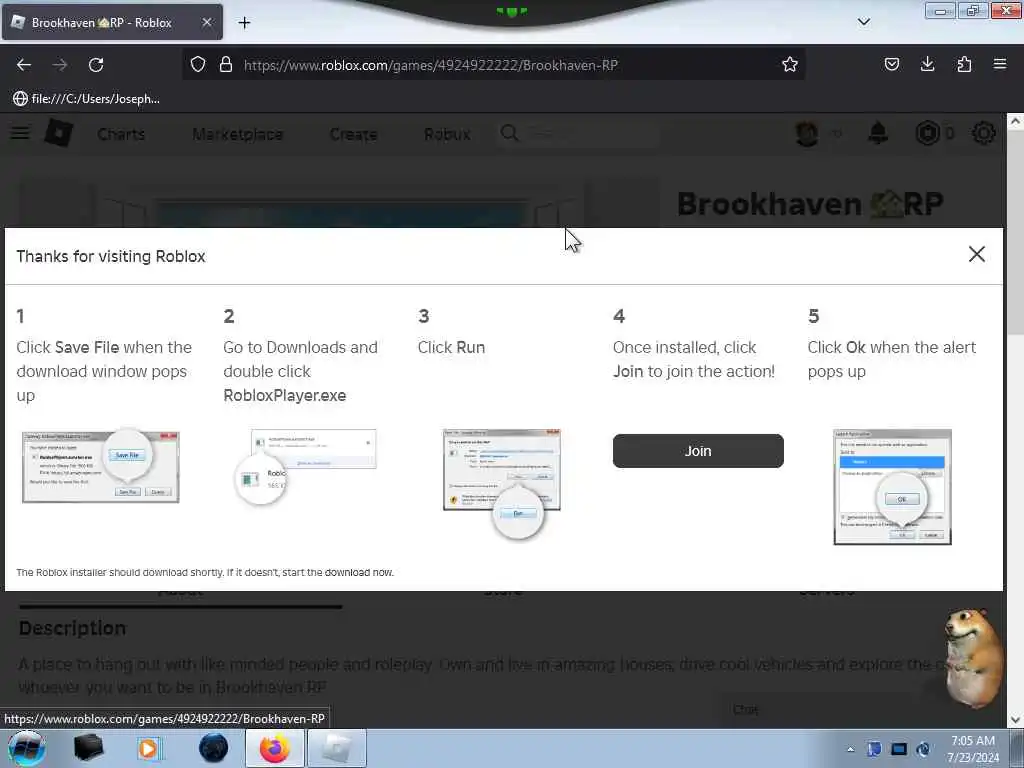Open the Firefox application hamburger menu

click(1000, 65)
